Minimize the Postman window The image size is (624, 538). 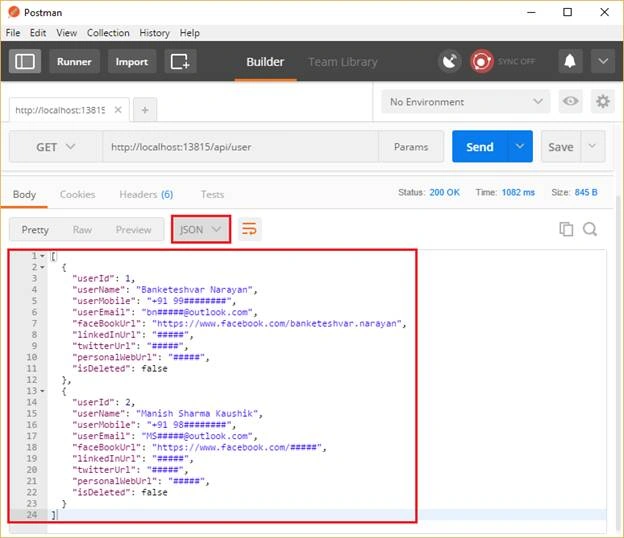(531, 12)
